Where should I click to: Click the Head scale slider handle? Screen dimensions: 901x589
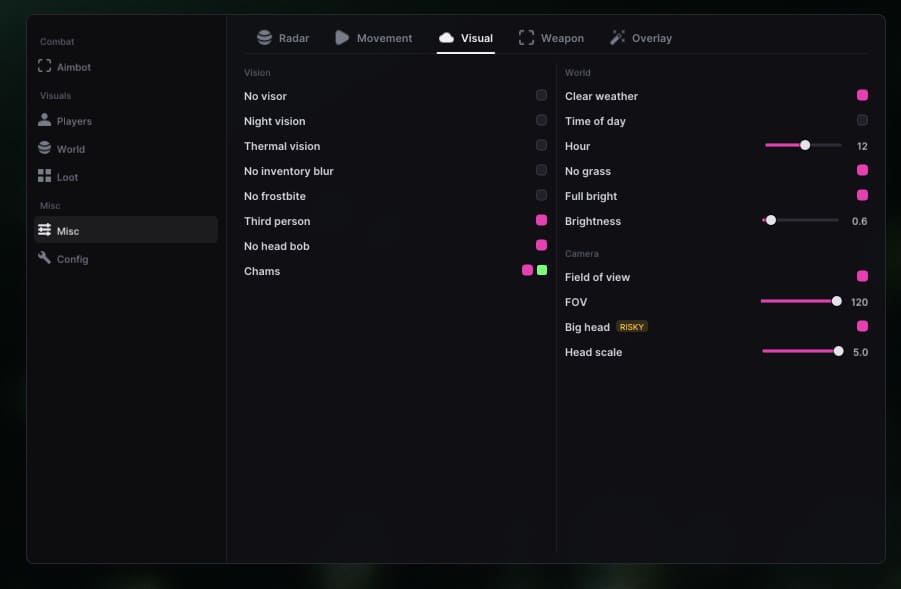click(838, 351)
